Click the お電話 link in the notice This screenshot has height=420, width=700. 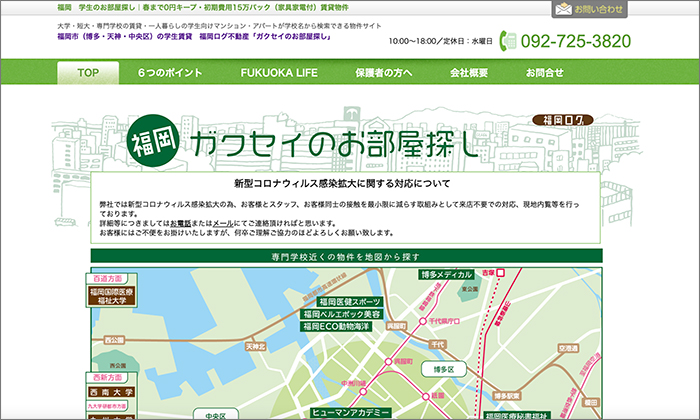(180, 223)
